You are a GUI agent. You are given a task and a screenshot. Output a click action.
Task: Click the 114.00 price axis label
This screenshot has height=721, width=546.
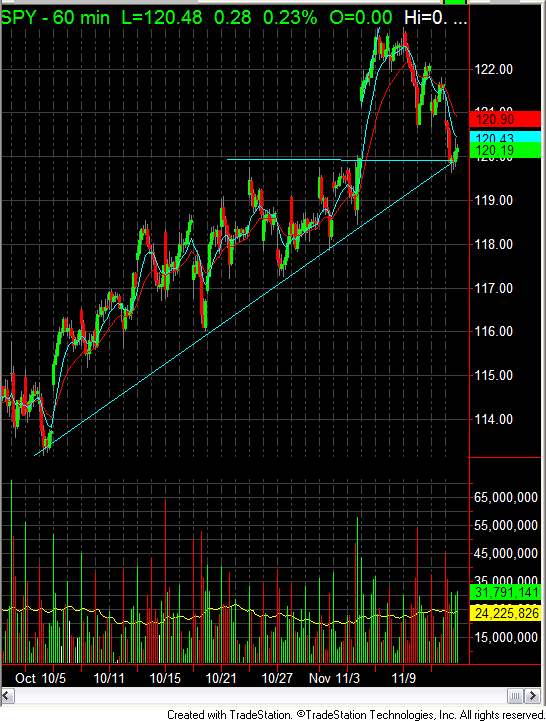coord(494,419)
